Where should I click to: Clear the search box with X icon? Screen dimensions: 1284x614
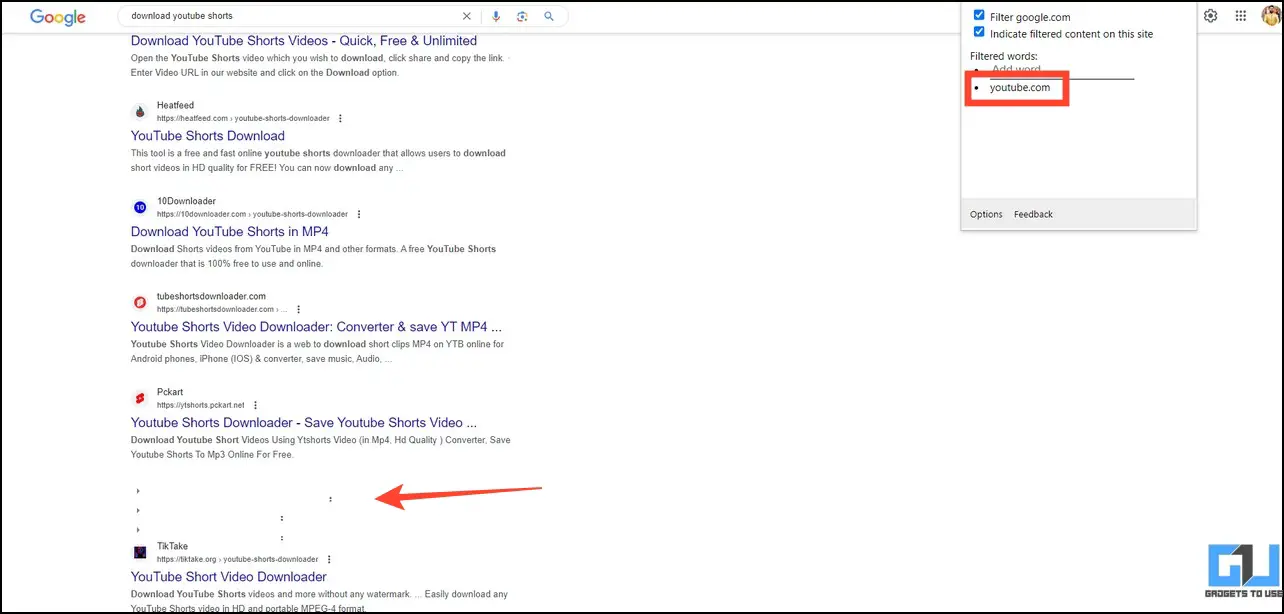click(466, 16)
